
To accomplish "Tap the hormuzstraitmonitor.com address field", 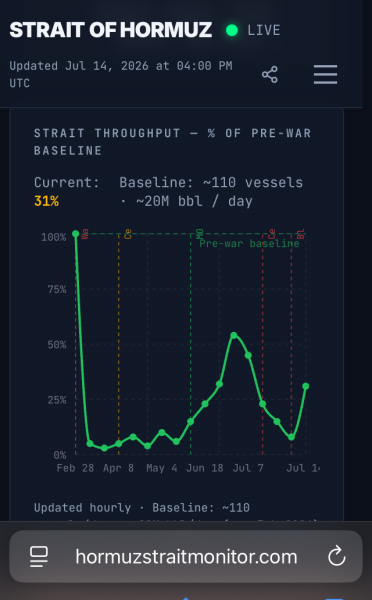I will pyautogui.click(x=186, y=556).
